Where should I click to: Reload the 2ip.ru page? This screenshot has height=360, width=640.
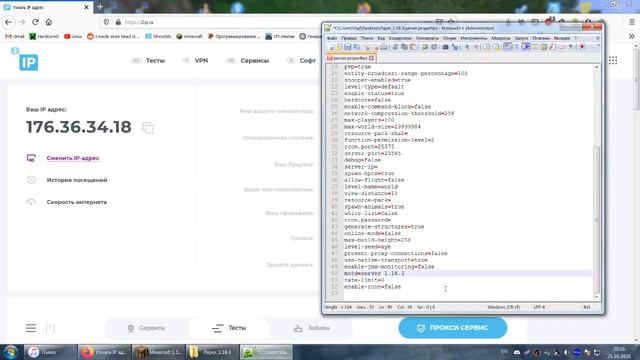click(x=35, y=22)
